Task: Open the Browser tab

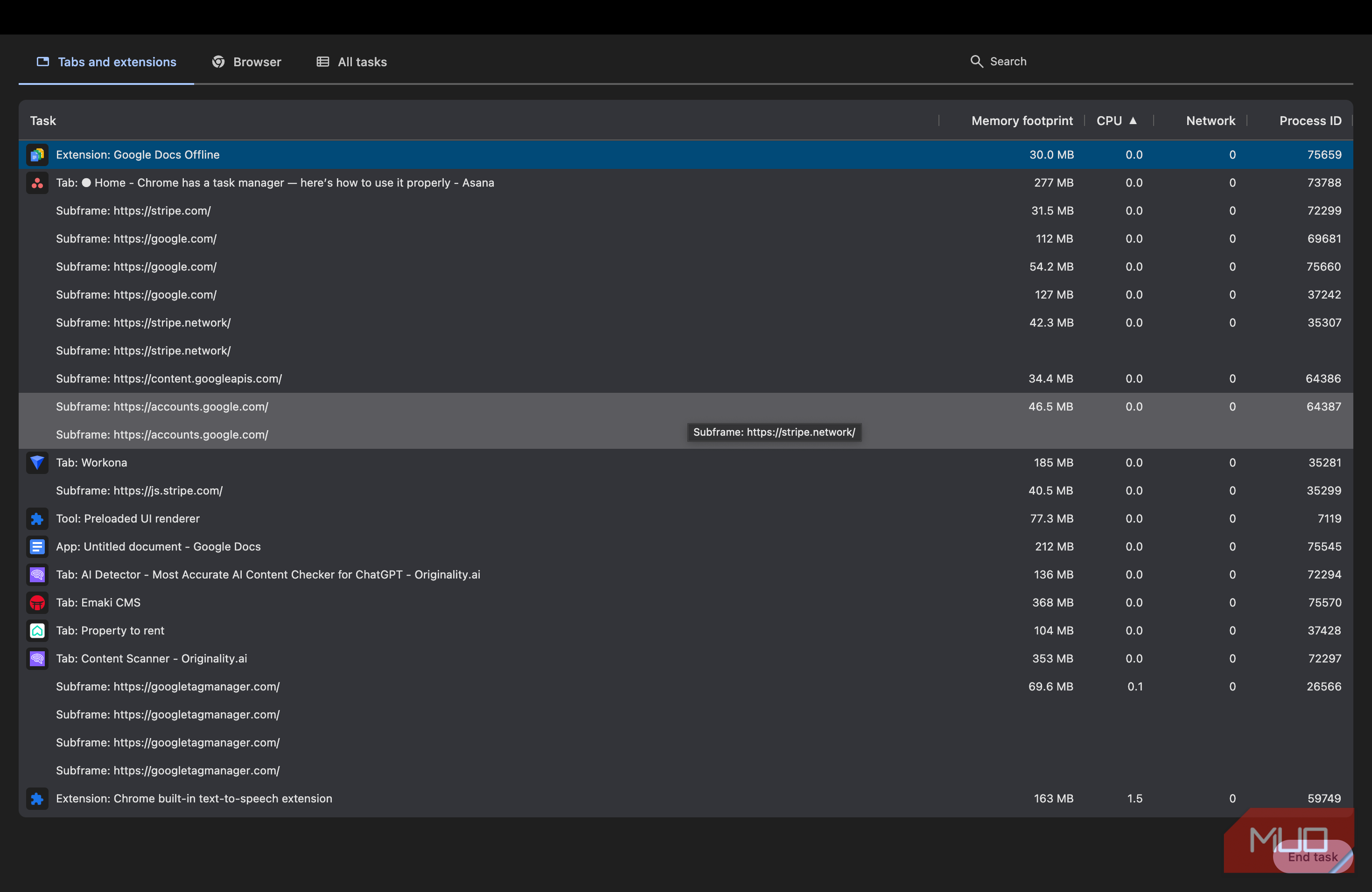Action: pyautogui.click(x=246, y=62)
